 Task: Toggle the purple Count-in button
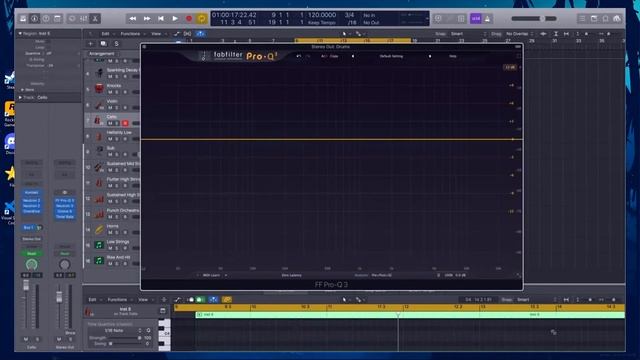476,18
